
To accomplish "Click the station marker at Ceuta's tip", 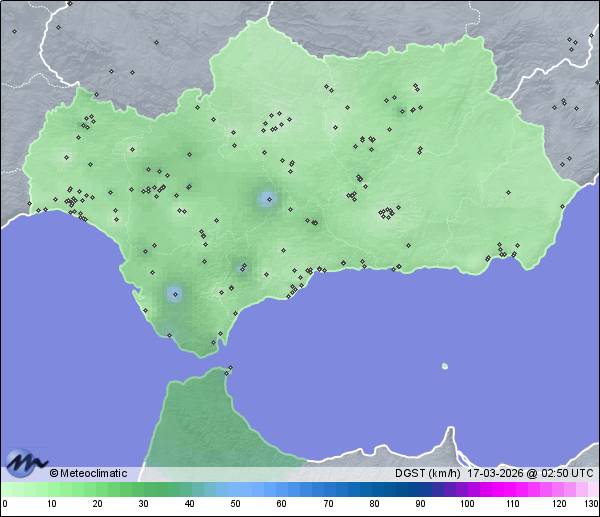I will pos(230,370).
